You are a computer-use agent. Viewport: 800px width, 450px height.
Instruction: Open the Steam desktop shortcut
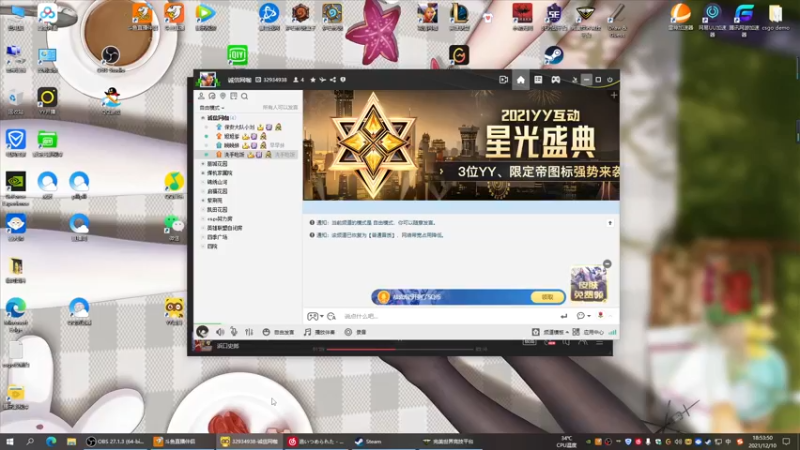(554, 55)
